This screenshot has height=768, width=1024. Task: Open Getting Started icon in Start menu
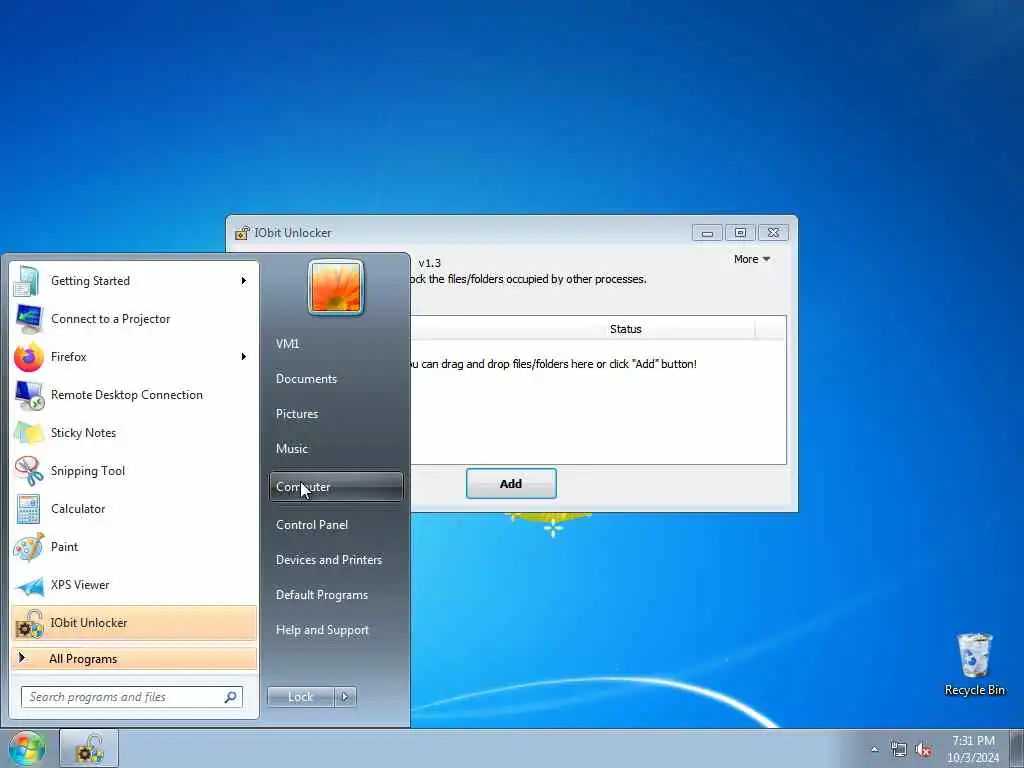[x=27, y=281]
